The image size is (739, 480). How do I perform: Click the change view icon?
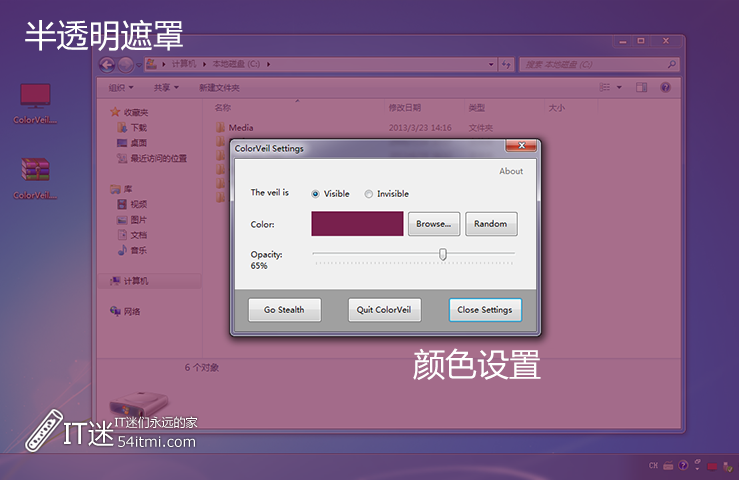(x=605, y=87)
